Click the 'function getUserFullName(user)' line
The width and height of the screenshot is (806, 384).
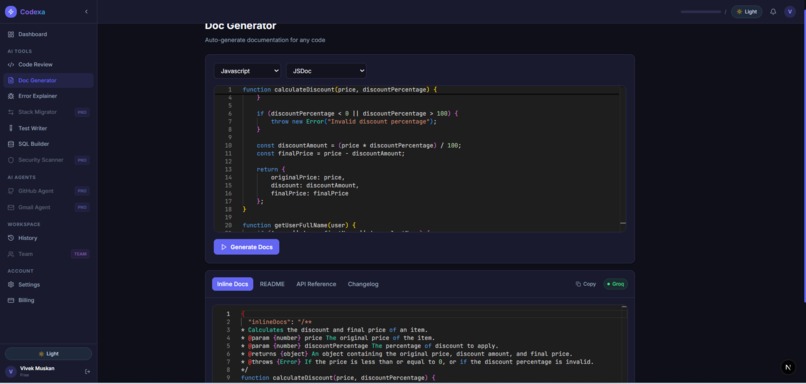[x=299, y=225]
